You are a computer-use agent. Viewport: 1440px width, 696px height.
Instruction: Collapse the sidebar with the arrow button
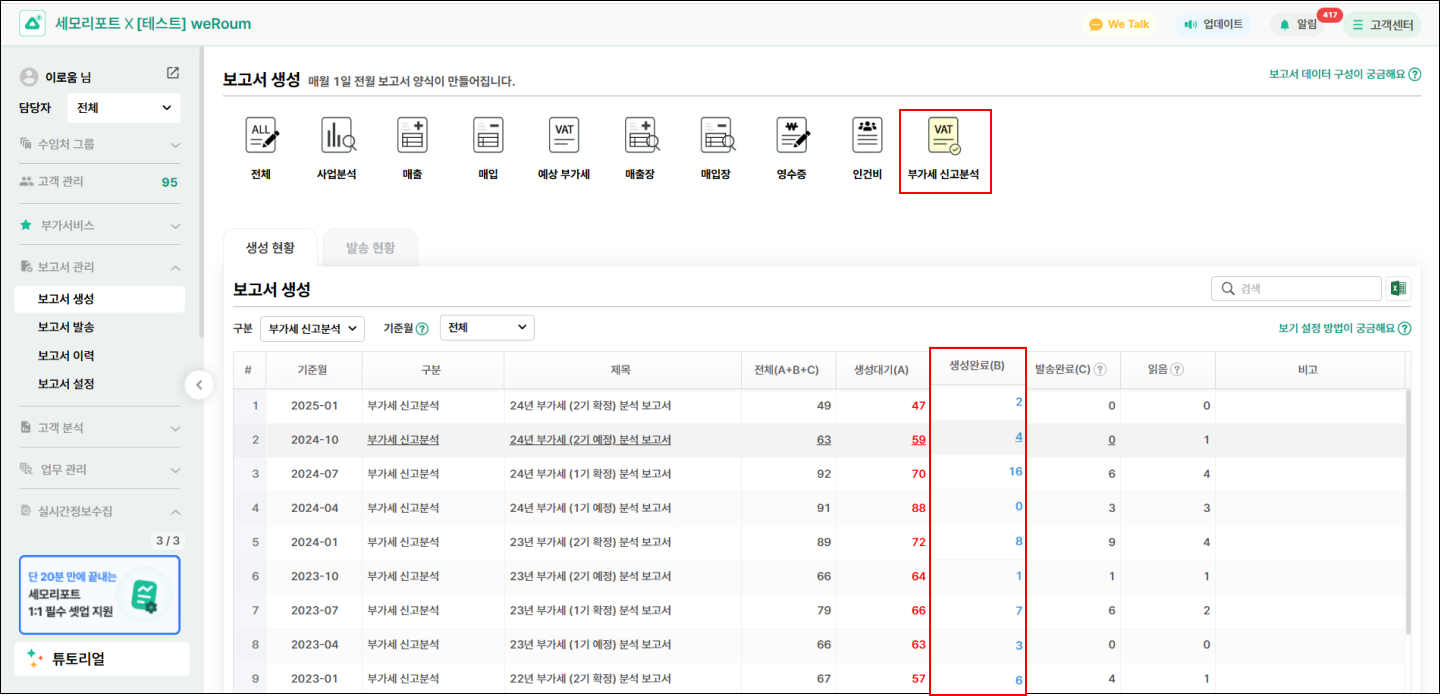click(x=199, y=385)
